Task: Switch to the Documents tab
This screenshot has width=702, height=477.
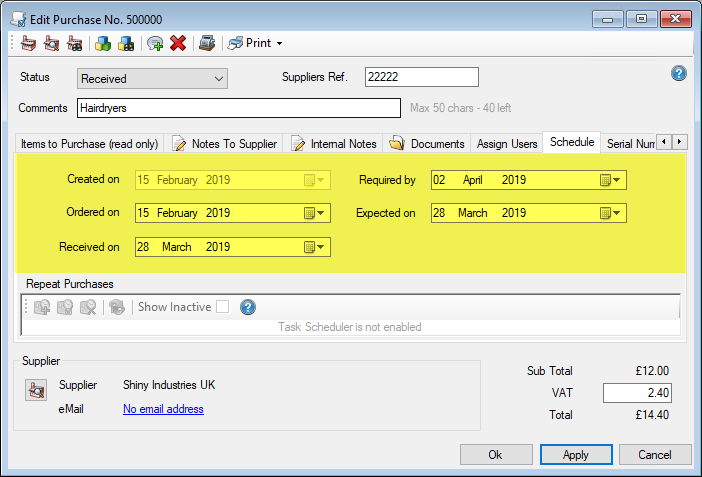Action: [x=428, y=144]
